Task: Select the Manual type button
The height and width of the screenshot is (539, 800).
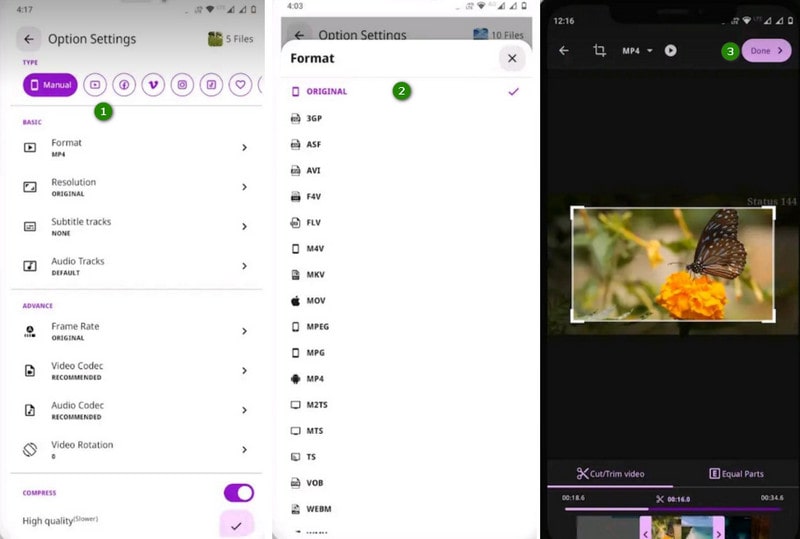Action: (x=50, y=85)
